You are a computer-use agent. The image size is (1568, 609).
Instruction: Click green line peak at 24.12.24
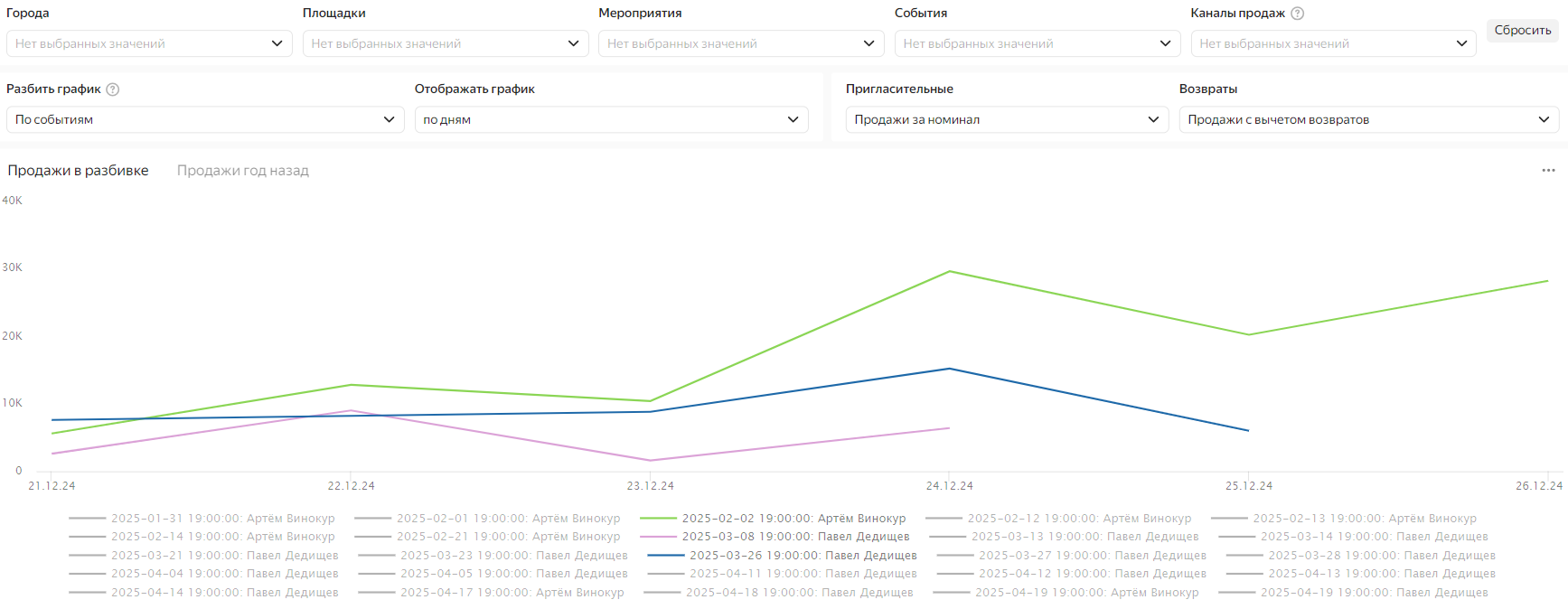point(949,272)
